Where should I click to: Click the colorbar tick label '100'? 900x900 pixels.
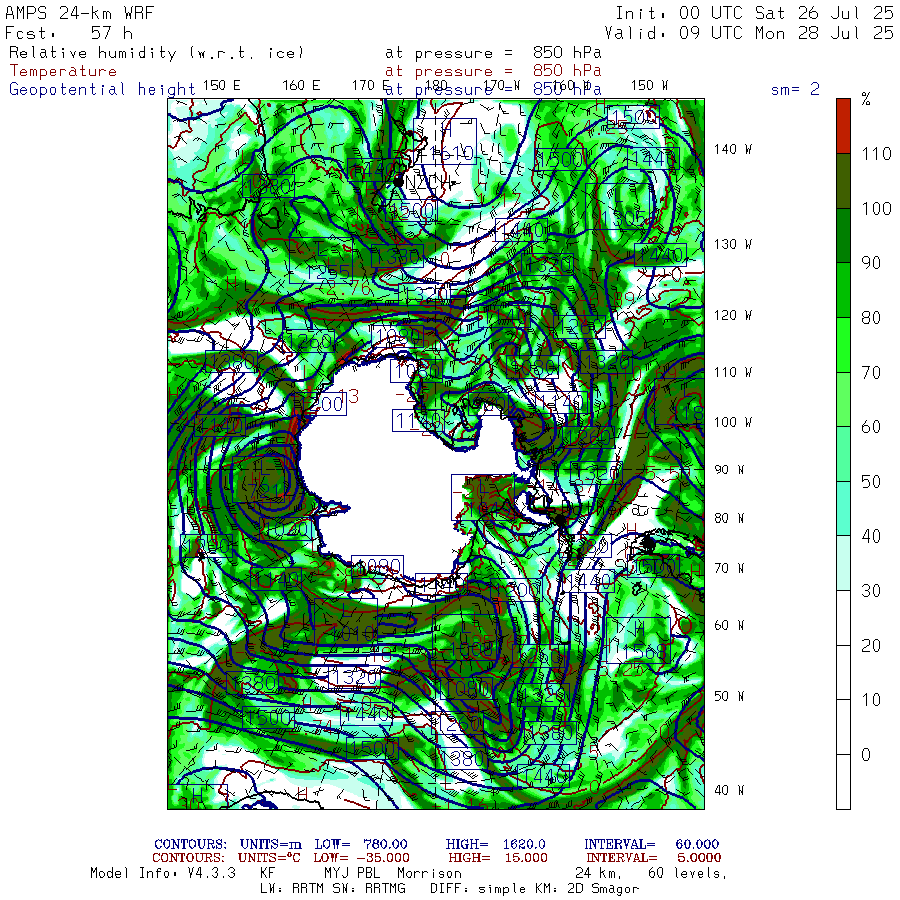click(x=876, y=208)
